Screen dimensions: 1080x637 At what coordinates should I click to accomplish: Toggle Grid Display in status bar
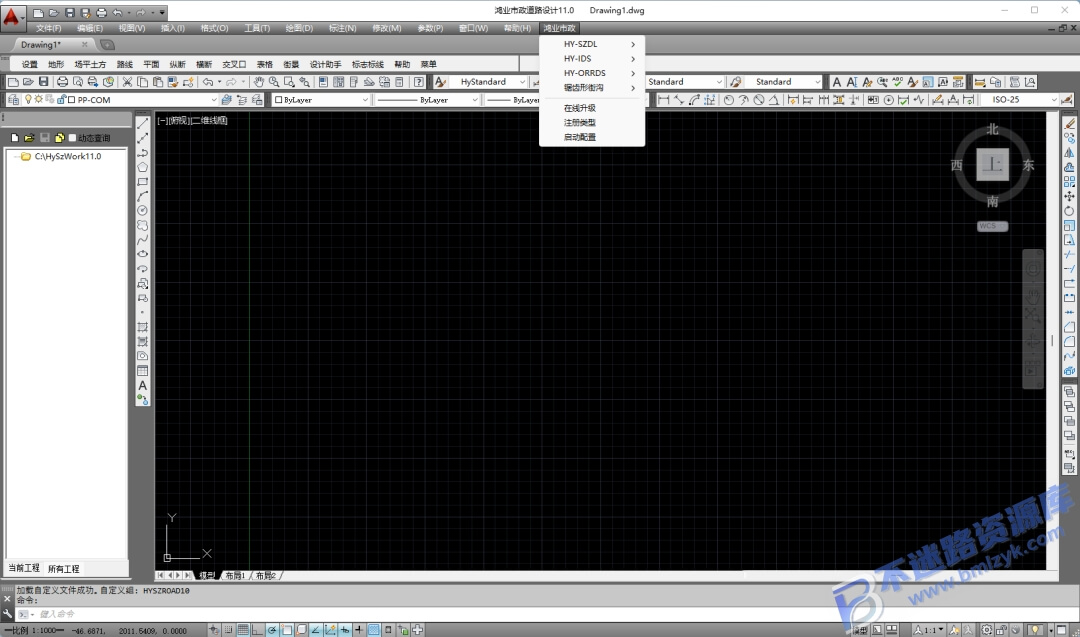[243, 629]
